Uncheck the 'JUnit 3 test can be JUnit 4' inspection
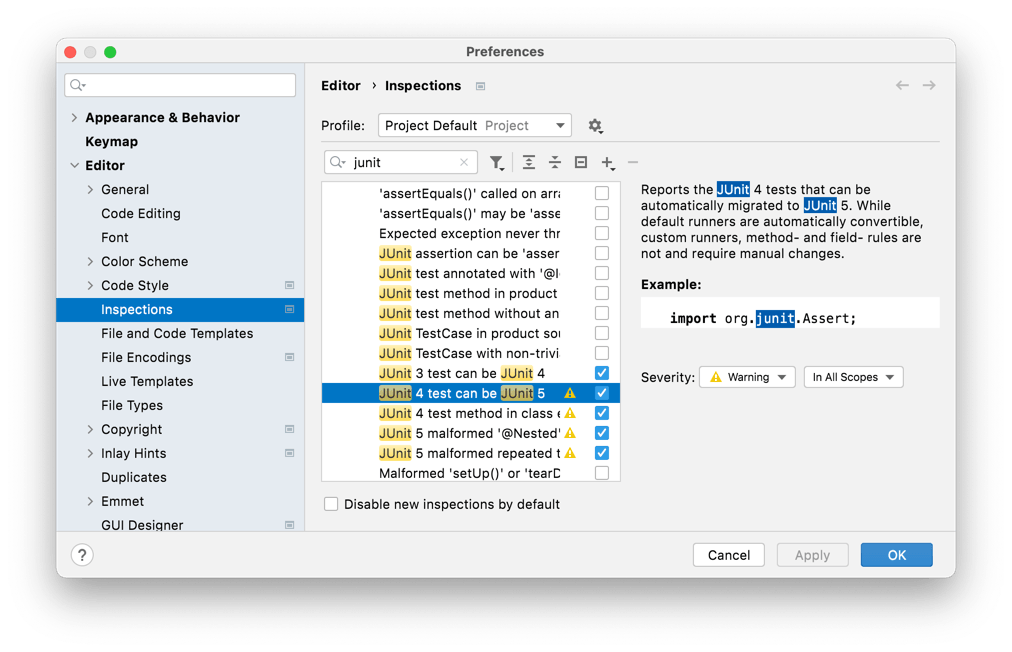Viewport: 1012px width, 652px height. click(602, 373)
